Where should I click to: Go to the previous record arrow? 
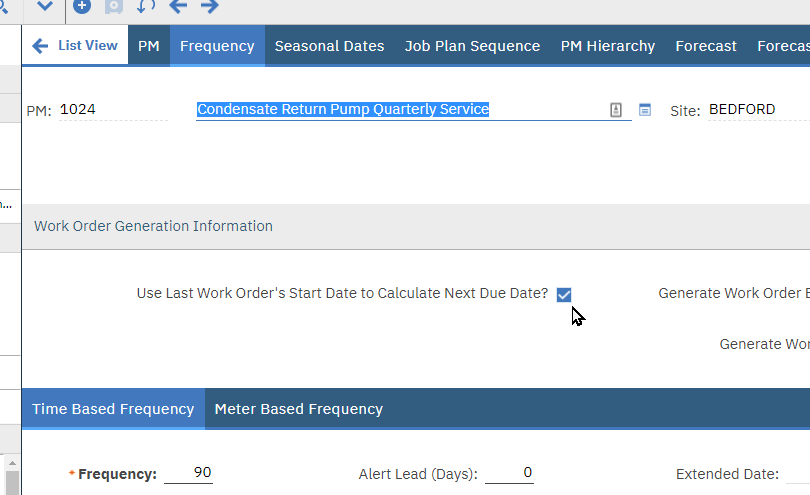(x=178, y=6)
